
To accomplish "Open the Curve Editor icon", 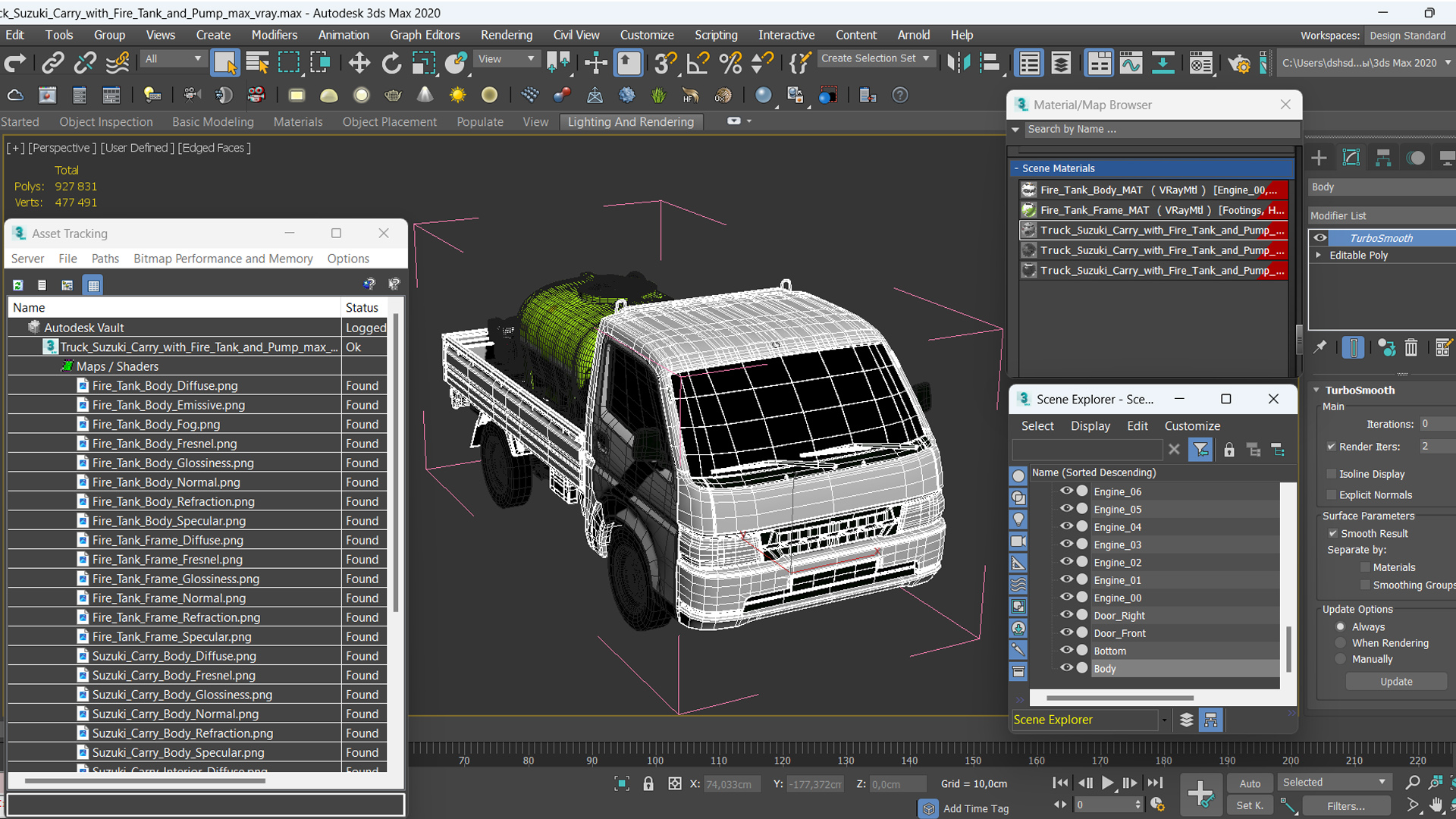I will (x=1131, y=63).
